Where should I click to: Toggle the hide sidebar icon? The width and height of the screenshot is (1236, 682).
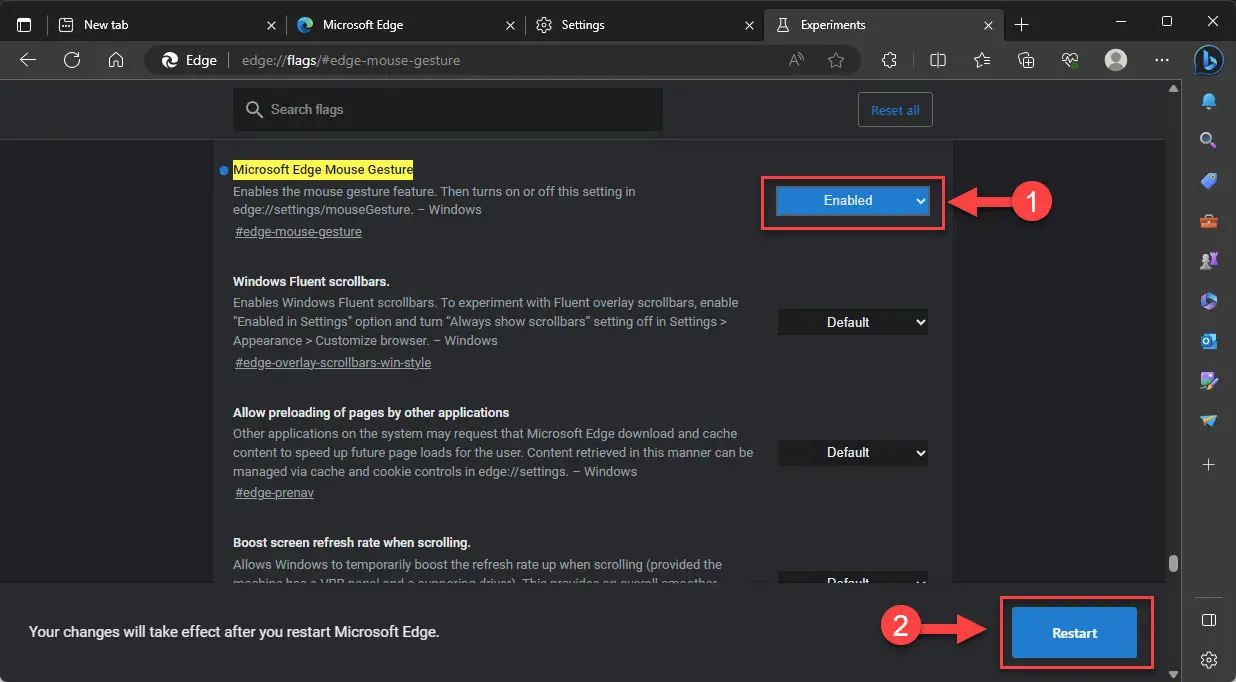[1209, 620]
